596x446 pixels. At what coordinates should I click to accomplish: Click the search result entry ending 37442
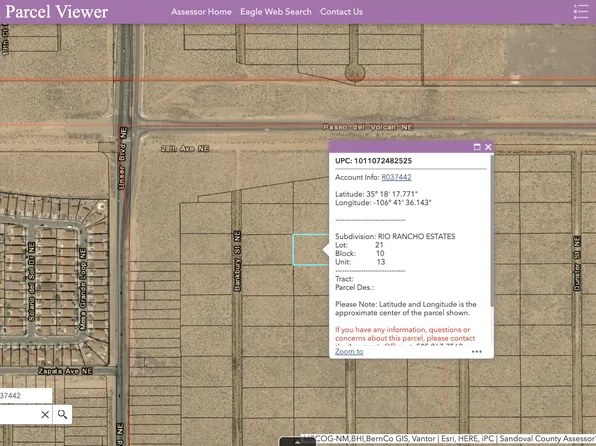point(25,396)
